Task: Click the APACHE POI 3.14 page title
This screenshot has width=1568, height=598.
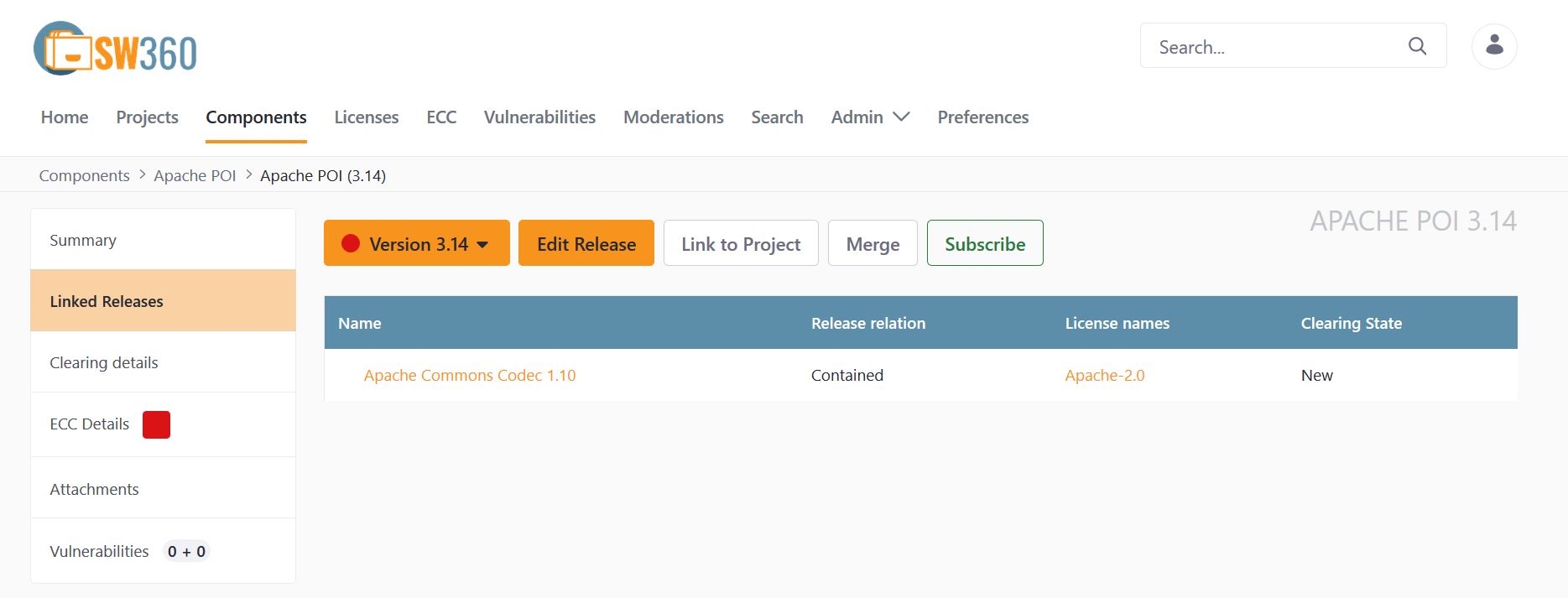Action: tap(1413, 221)
